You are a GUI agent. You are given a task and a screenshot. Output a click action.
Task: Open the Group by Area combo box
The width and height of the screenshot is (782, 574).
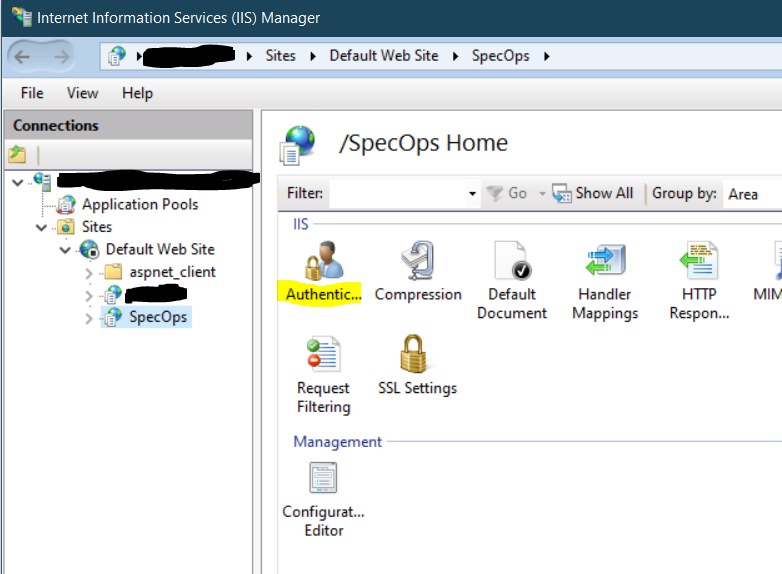(753, 193)
